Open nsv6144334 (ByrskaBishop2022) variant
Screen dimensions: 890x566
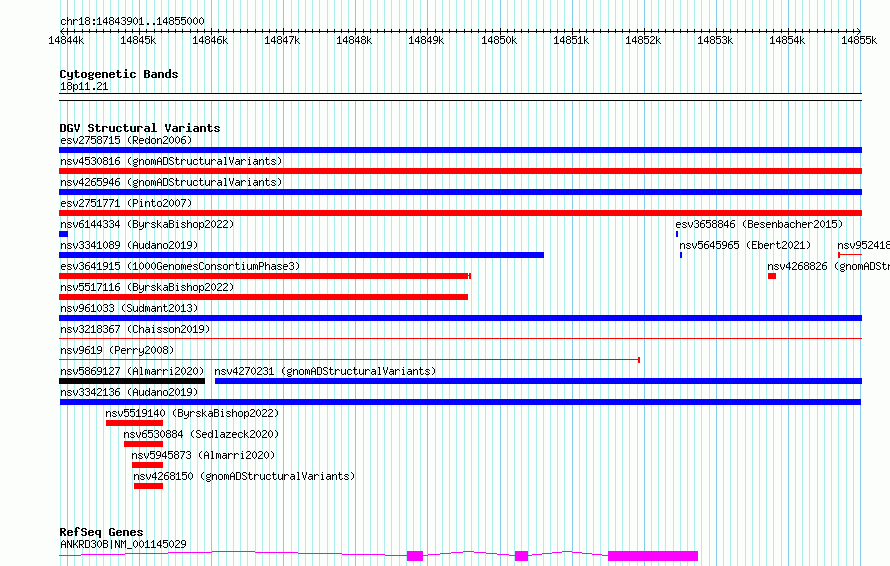click(x=147, y=224)
